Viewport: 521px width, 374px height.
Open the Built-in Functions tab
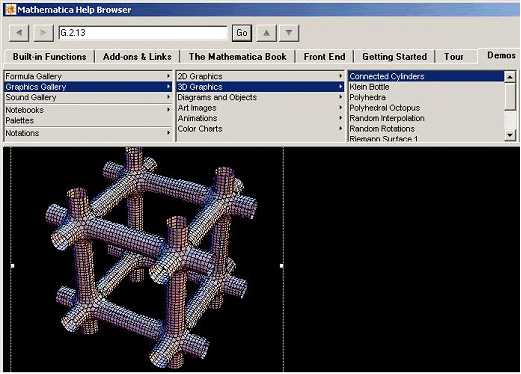click(x=49, y=57)
